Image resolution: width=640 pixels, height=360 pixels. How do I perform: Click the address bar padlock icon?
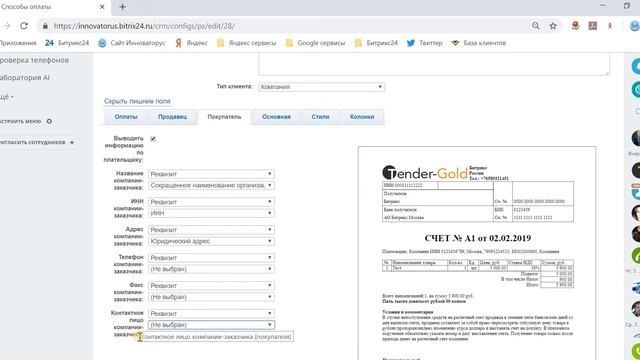pyautogui.click(x=45, y=26)
